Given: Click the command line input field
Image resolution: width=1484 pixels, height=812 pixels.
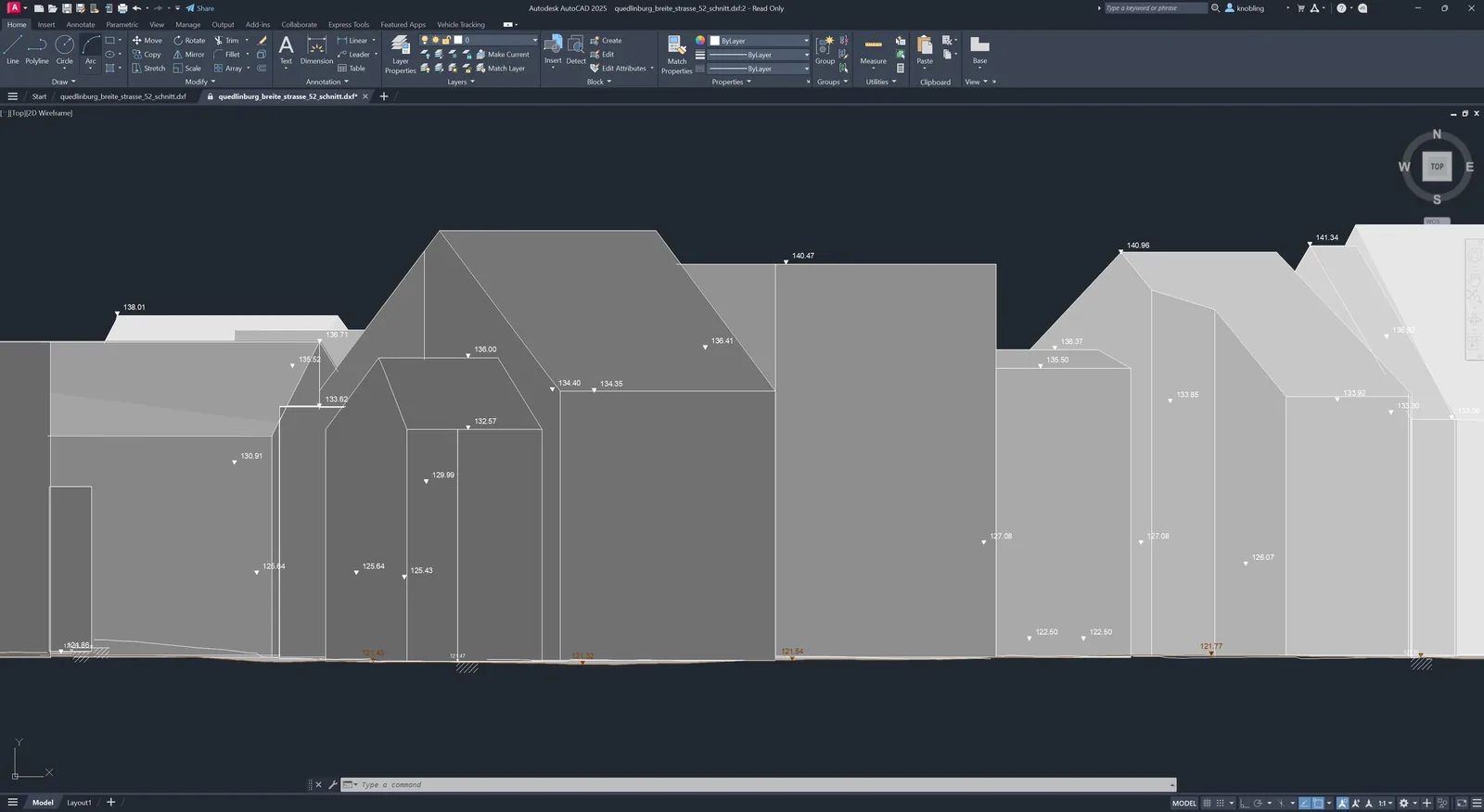Looking at the screenshot, I should (x=761, y=785).
